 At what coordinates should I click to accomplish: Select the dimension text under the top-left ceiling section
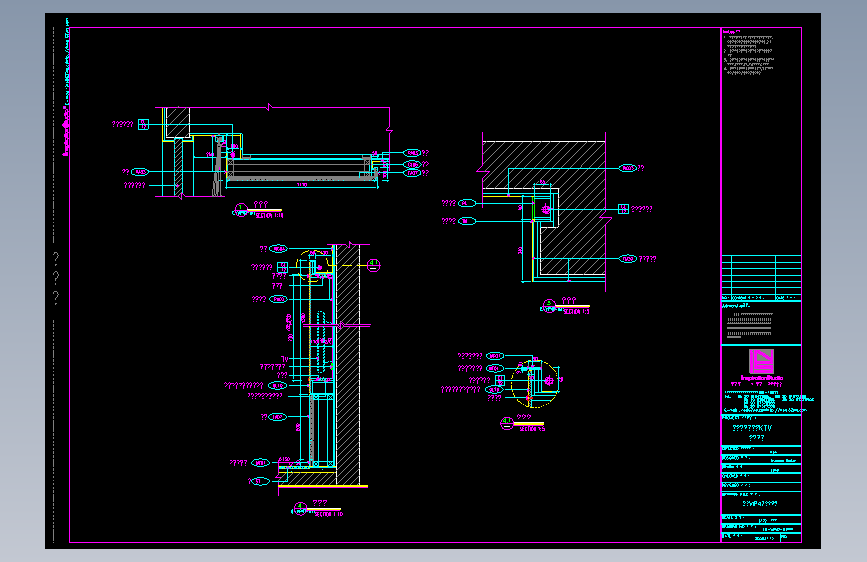point(302,185)
